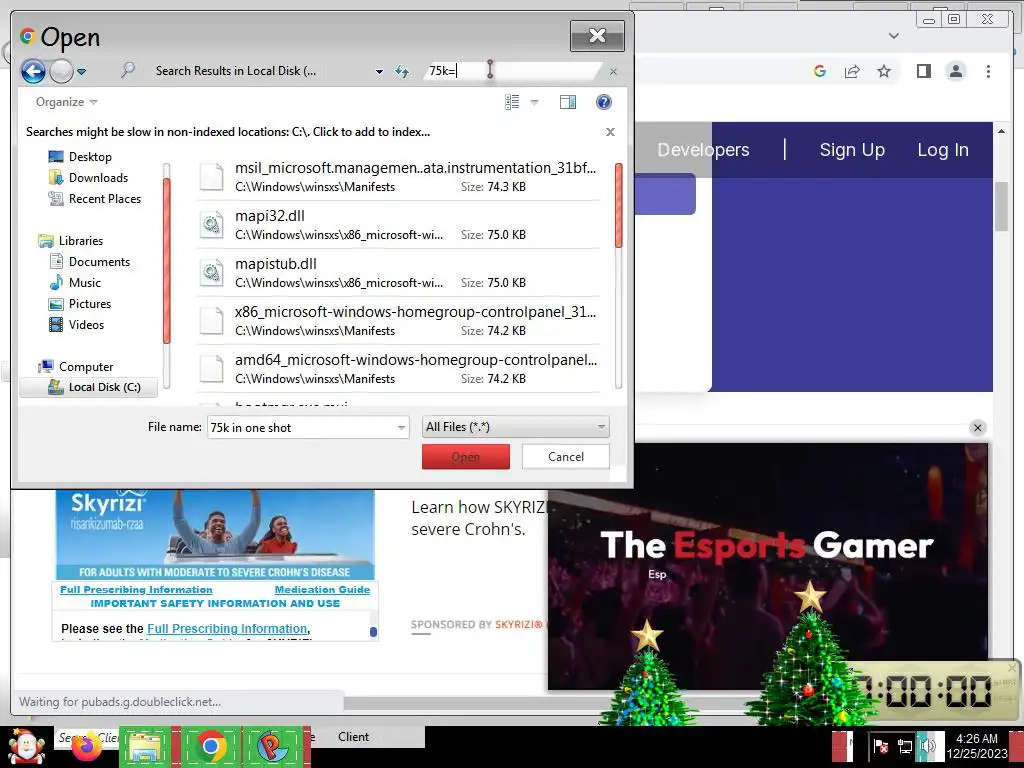
Task: Select Recent Places in navigation pane
Action: click(104, 199)
